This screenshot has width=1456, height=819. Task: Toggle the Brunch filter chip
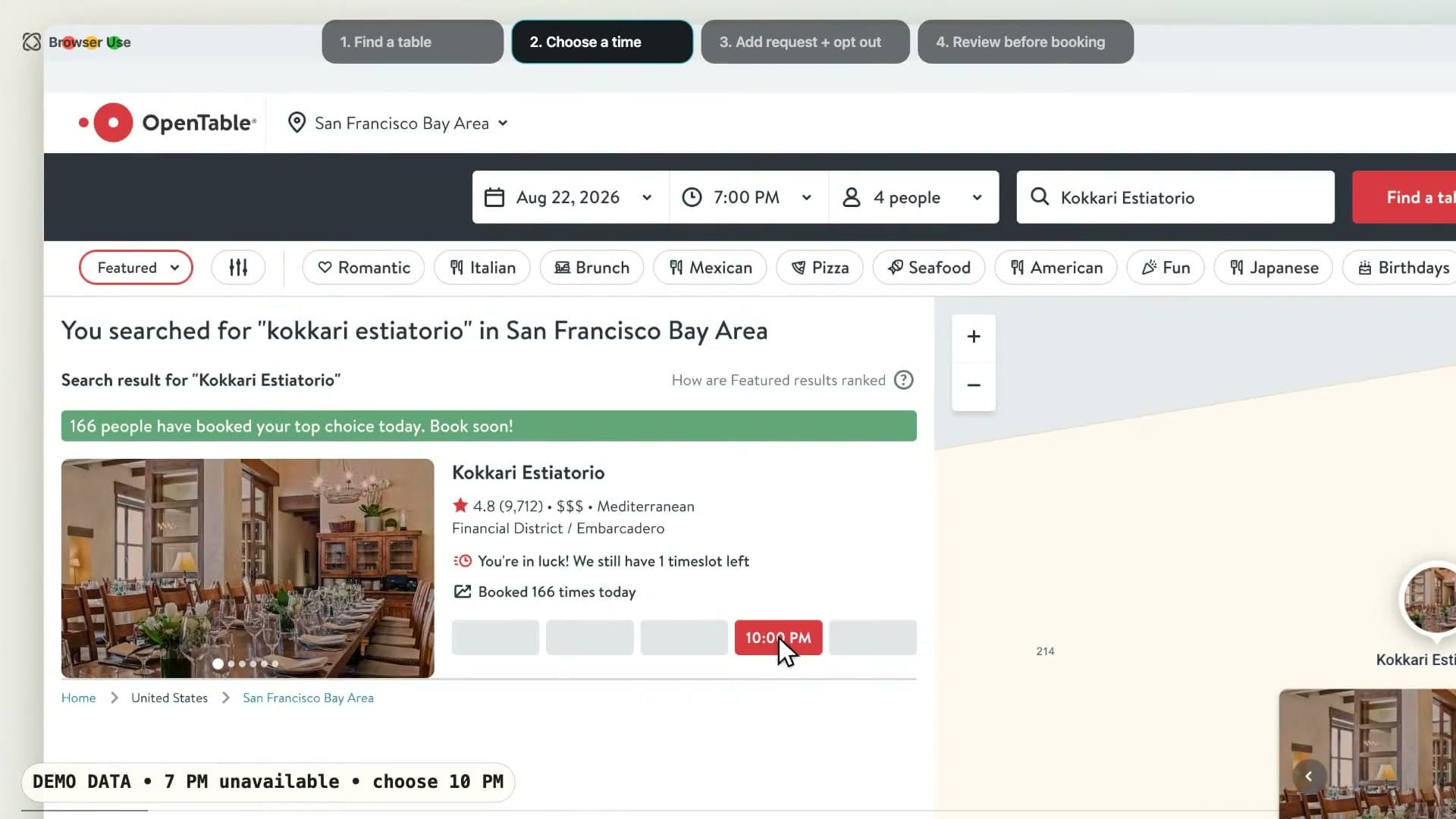click(591, 267)
